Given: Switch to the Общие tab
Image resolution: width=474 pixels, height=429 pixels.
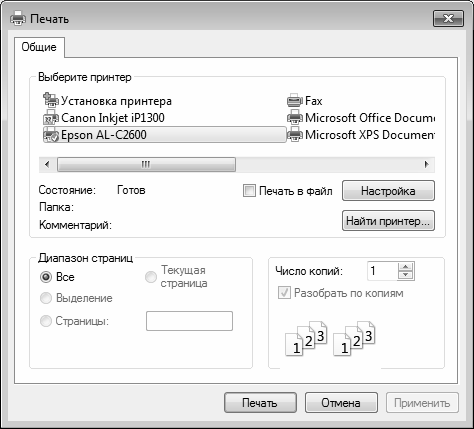Looking at the screenshot, I should 39,47.
